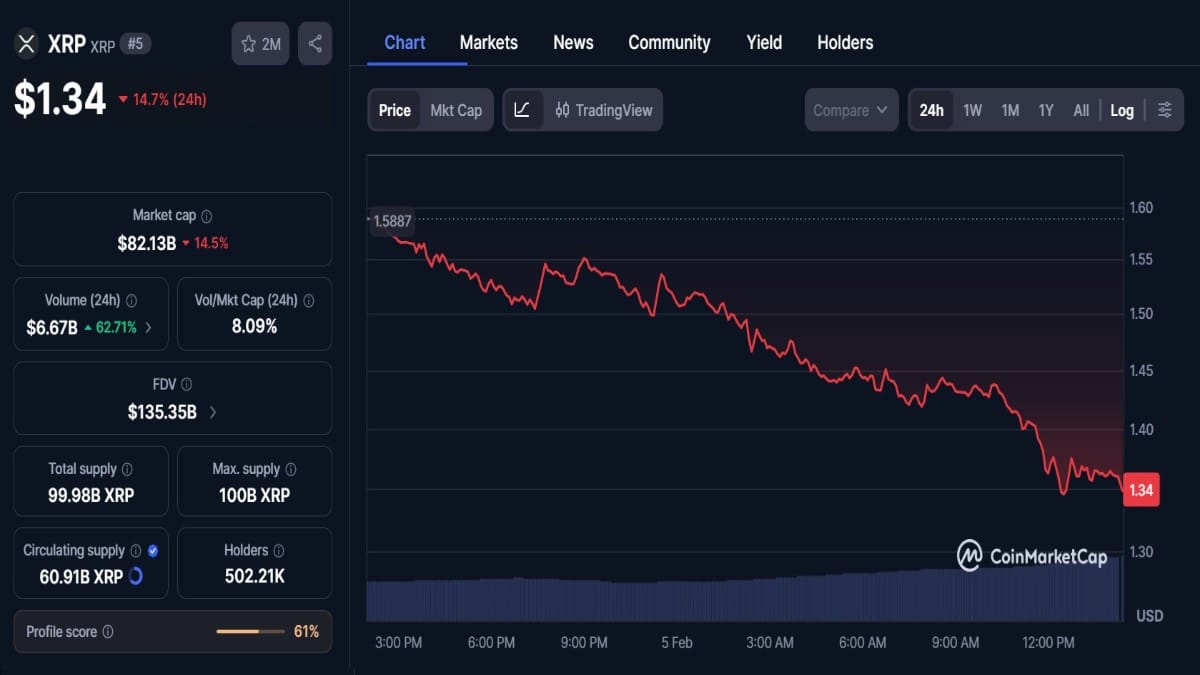
Task: Click the blue verified badge by Circulating supply
Action: pyautogui.click(x=152, y=551)
